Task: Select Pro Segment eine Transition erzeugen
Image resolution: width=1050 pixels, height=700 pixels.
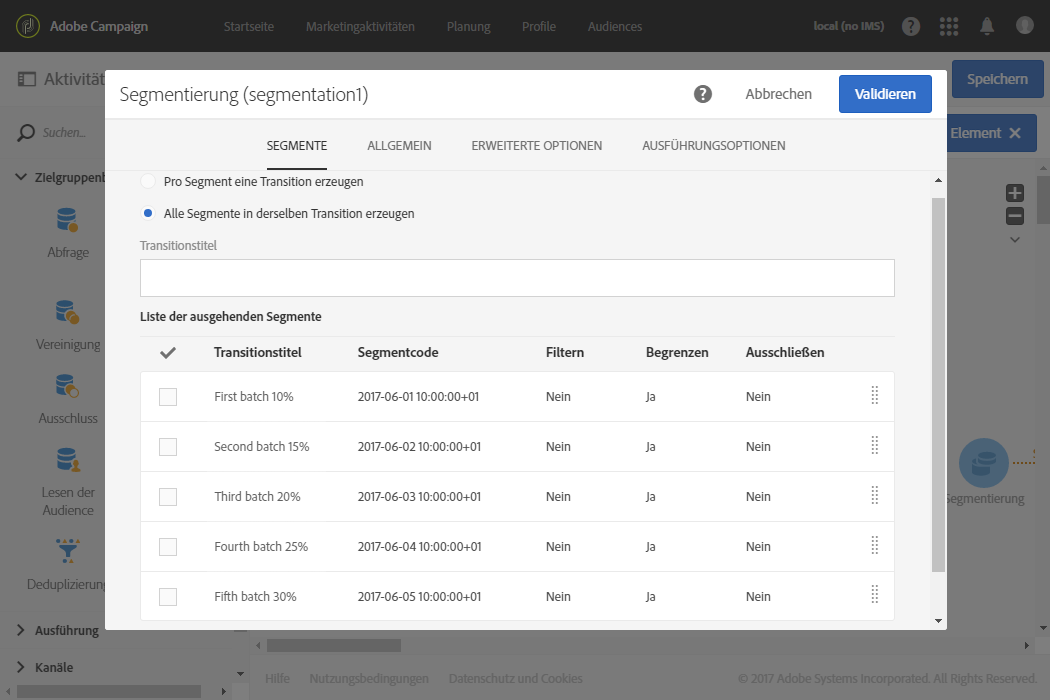Action: point(148,182)
